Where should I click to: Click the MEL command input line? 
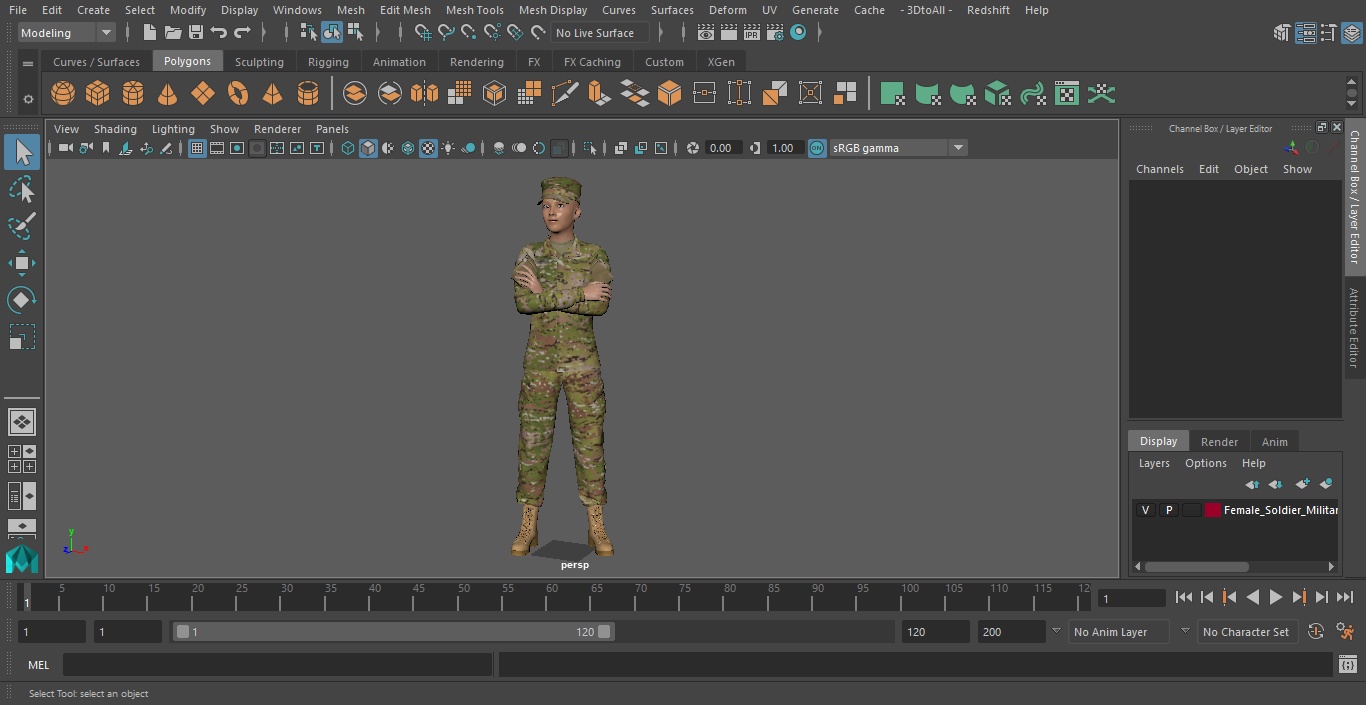point(277,665)
